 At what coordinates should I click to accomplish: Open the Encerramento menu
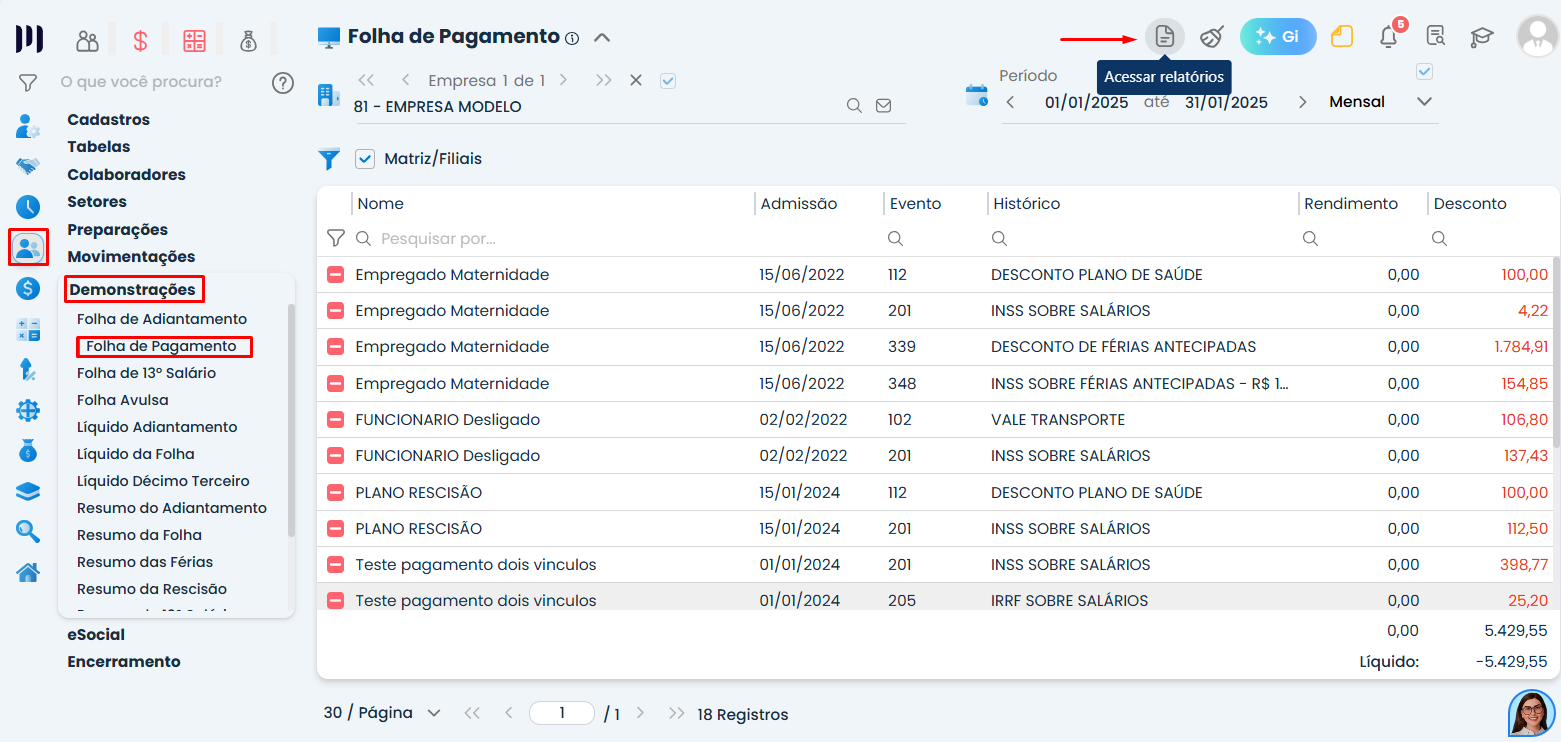point(124,661)
